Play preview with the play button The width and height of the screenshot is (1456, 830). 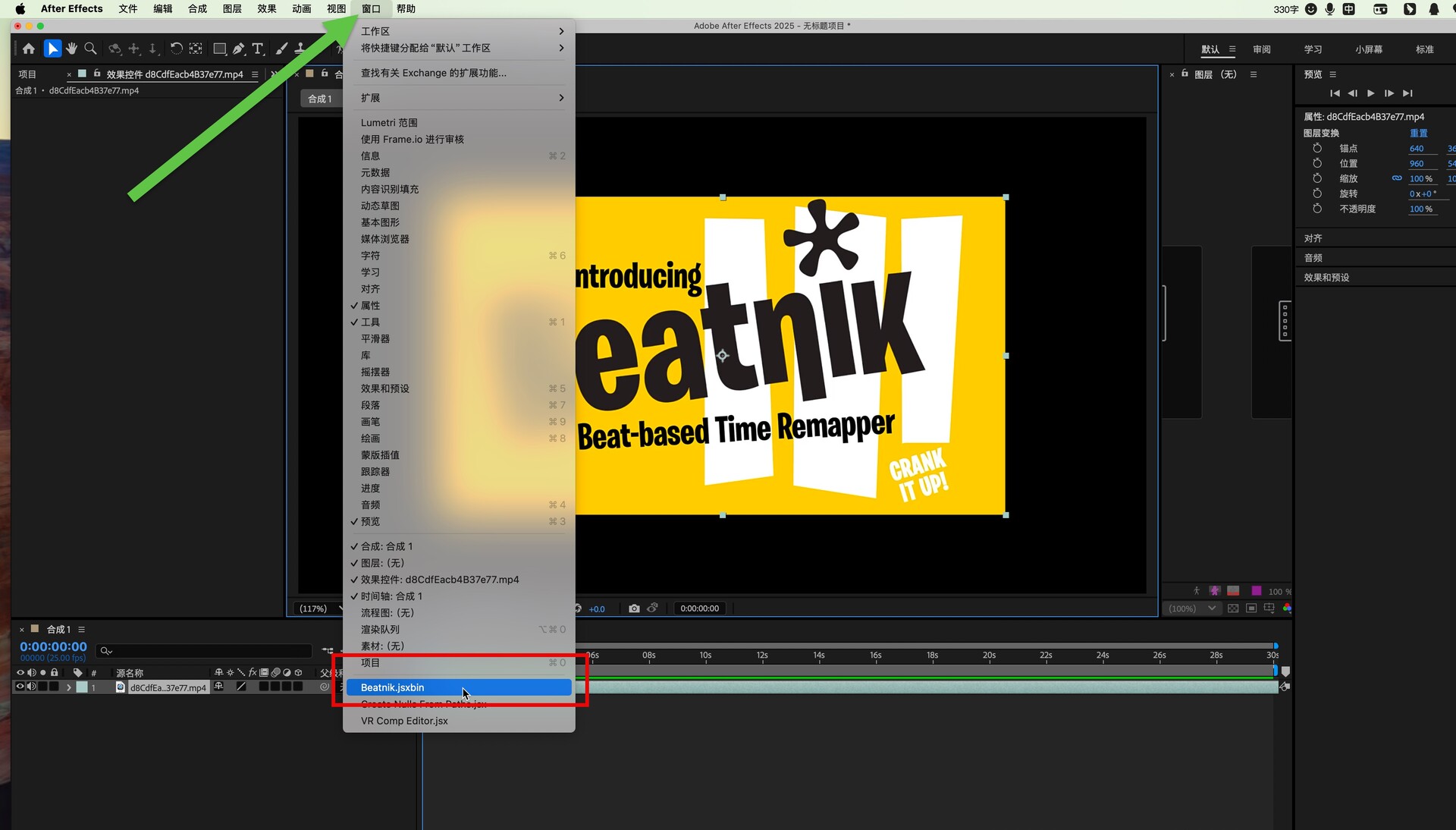(x=1370, y=93)
